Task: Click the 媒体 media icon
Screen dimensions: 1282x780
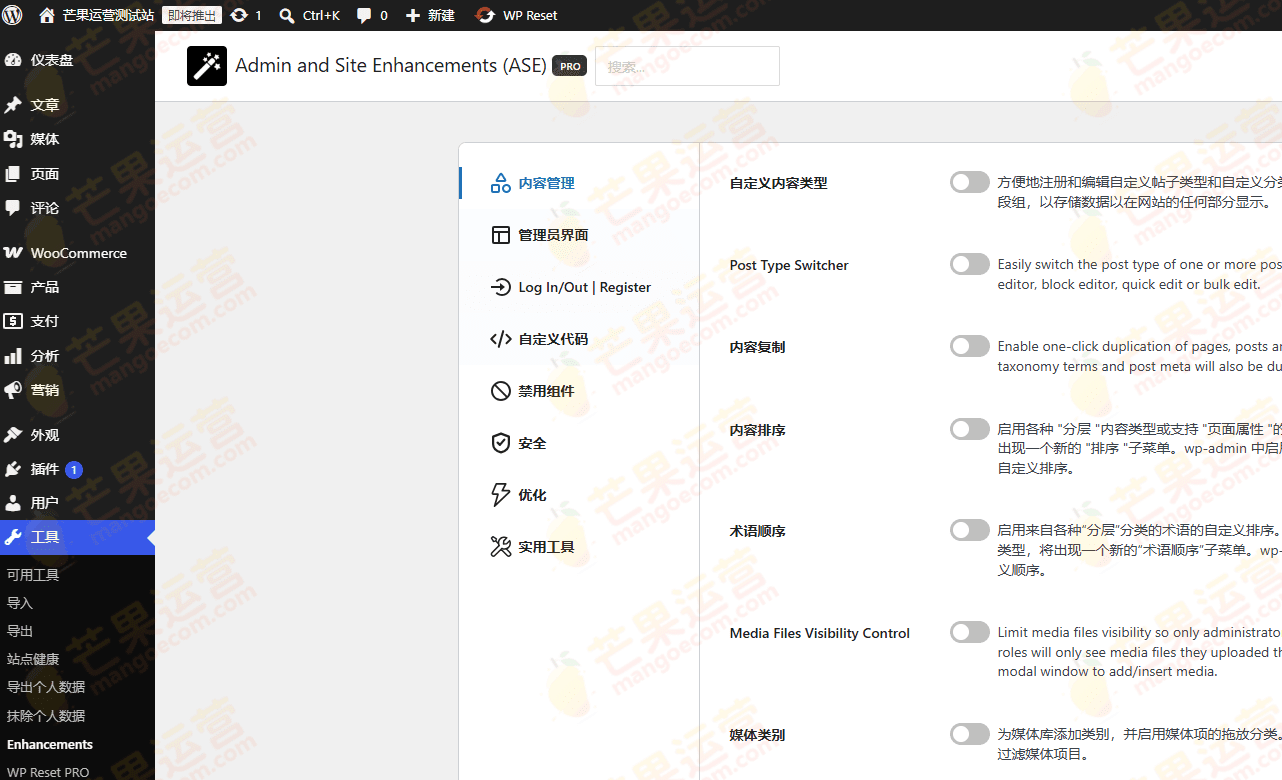Action: click(x=13, y=139)
